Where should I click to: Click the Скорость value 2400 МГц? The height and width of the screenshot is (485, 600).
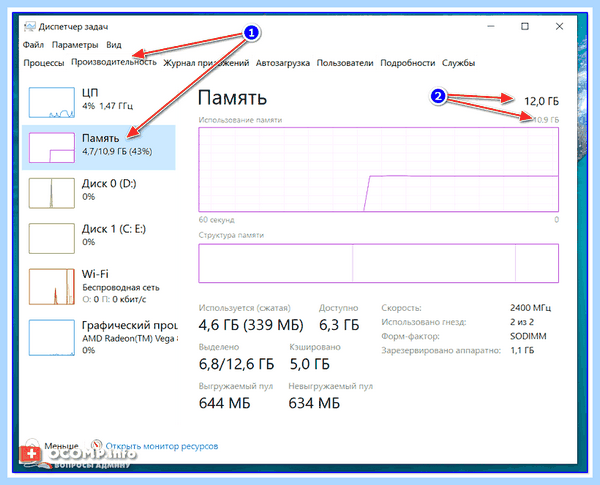530,308
